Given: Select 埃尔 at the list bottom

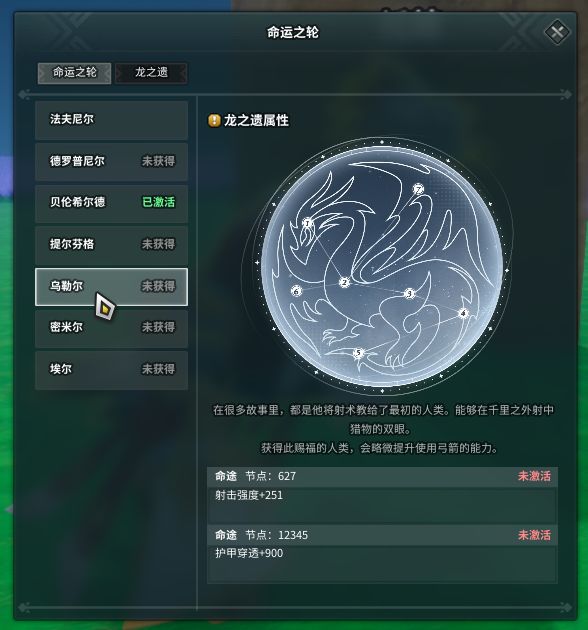Looking at the screenshot, I should coord(111,369).
